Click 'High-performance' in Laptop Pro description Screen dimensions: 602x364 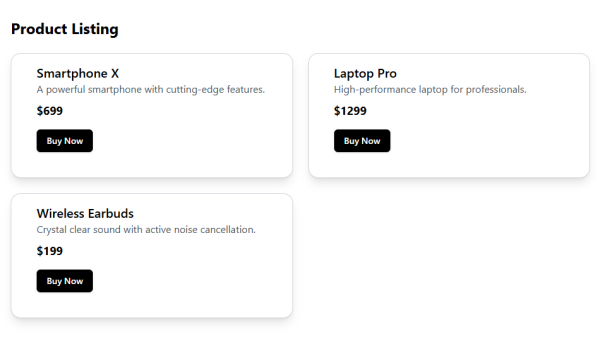click(375, 90)
